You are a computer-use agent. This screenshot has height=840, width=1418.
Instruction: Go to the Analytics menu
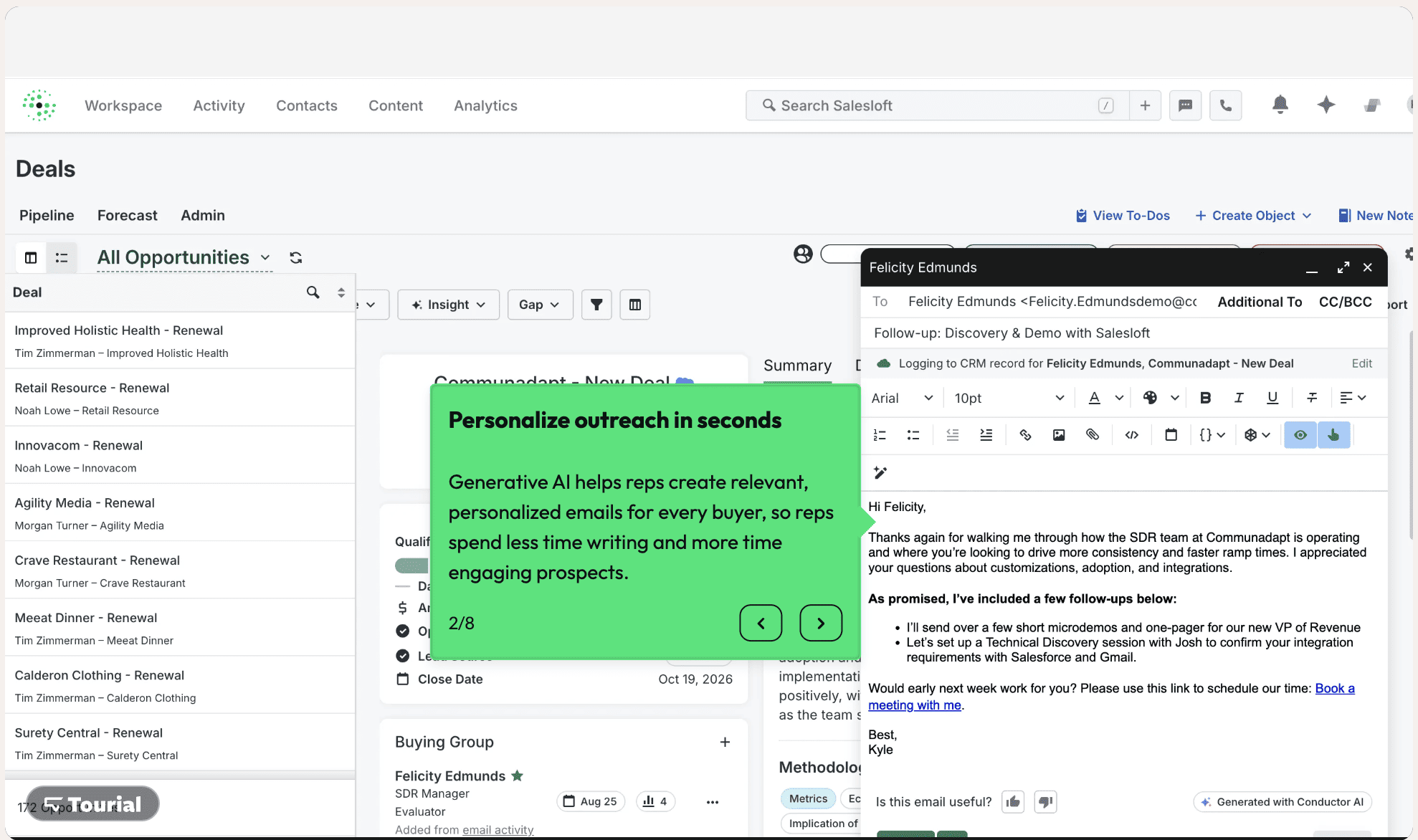[x=485, y=105]
